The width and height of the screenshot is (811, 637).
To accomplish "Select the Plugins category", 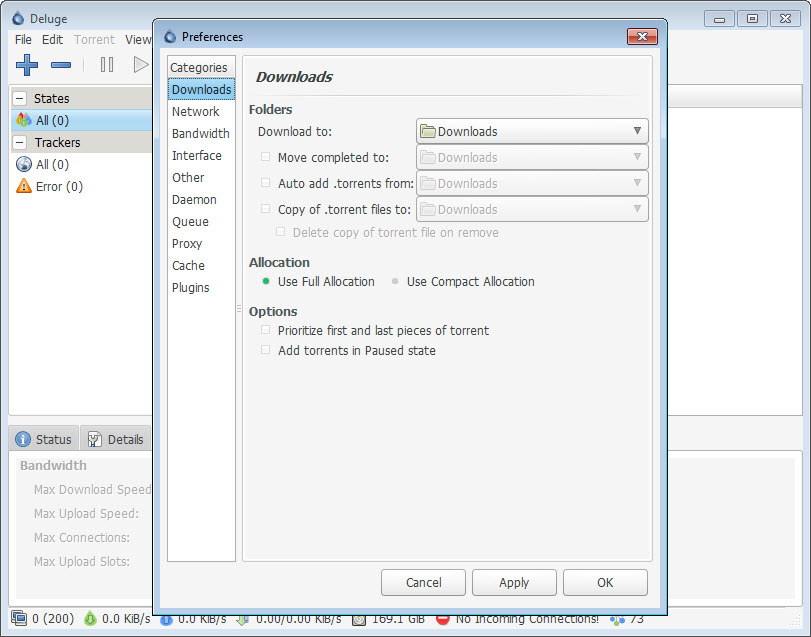I will (201, 287).
